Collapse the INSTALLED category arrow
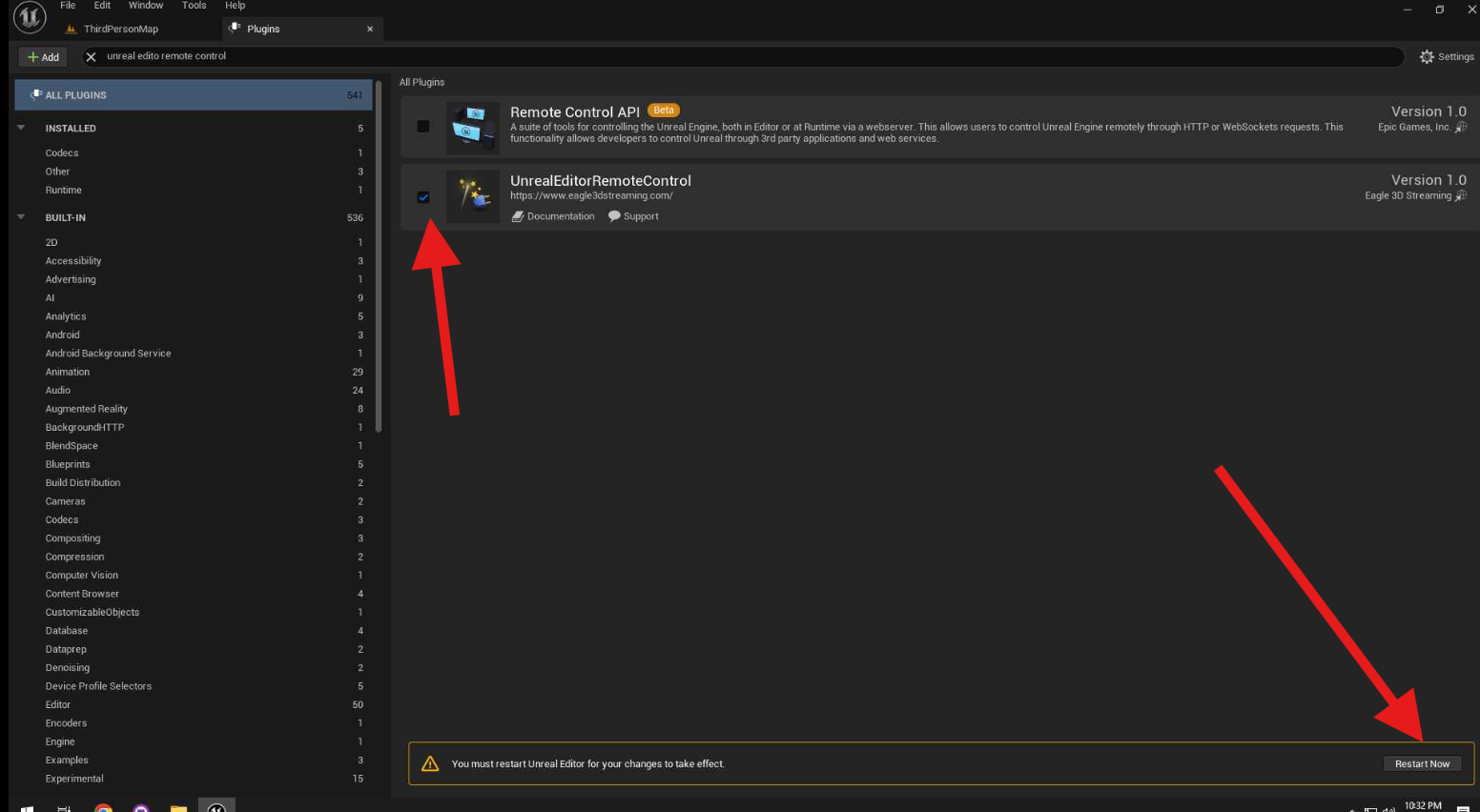The image size is (1480, 812). (x=21, y=128)
